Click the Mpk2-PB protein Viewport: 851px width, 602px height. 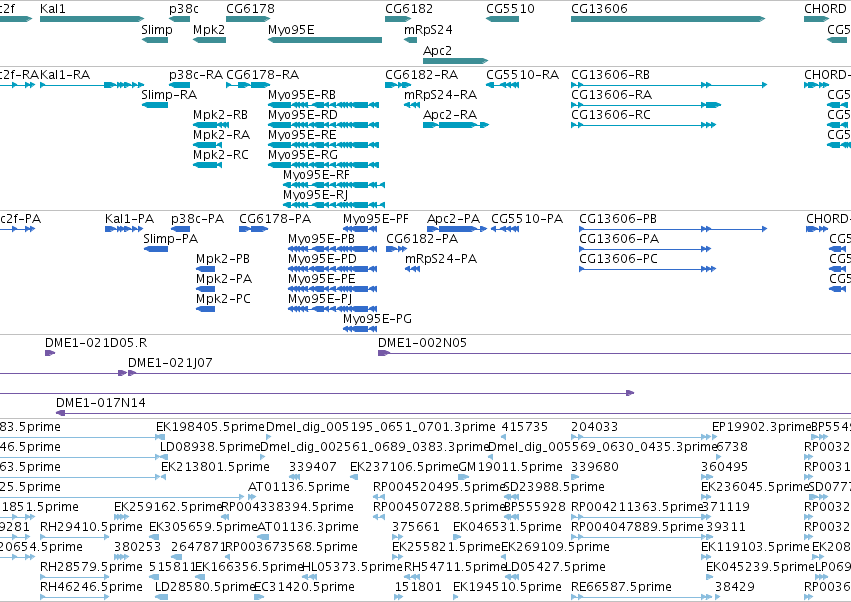point(206,269)
